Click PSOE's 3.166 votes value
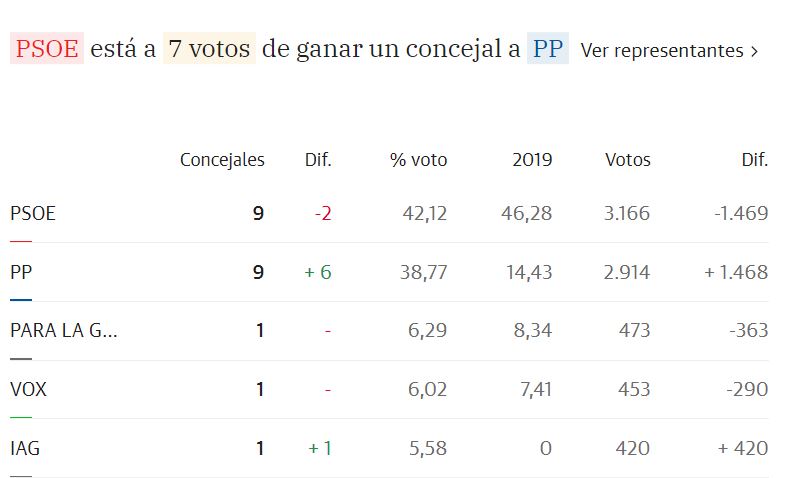786x478 pixels. [627, 213]
